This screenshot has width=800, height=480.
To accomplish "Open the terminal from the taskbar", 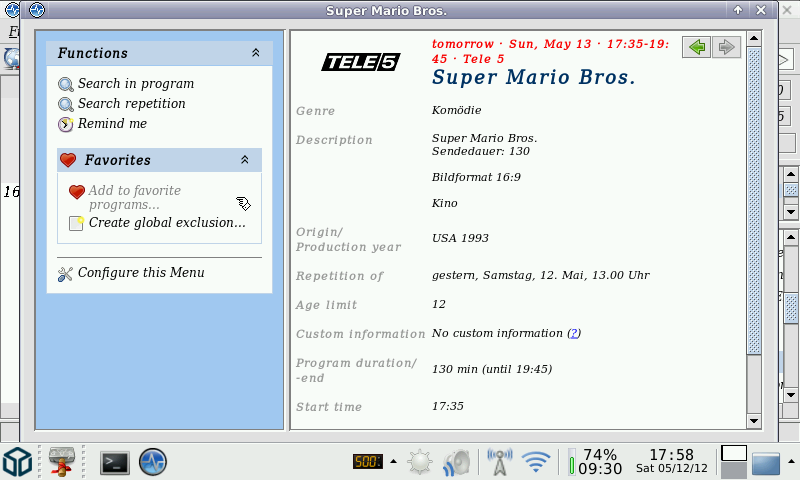I will tap(115, 462).
